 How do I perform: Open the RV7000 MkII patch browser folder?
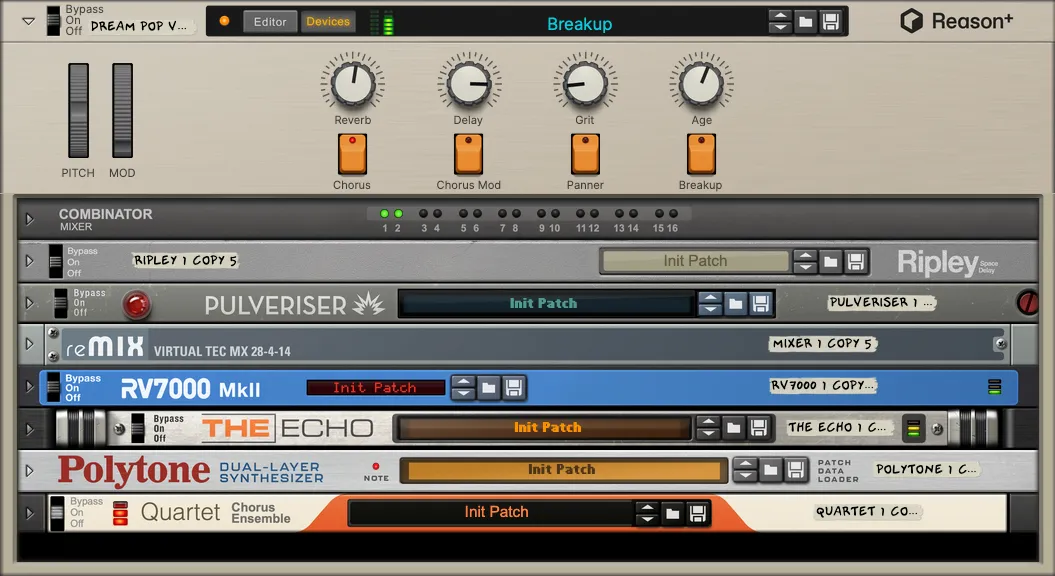(x=489, y=388)
